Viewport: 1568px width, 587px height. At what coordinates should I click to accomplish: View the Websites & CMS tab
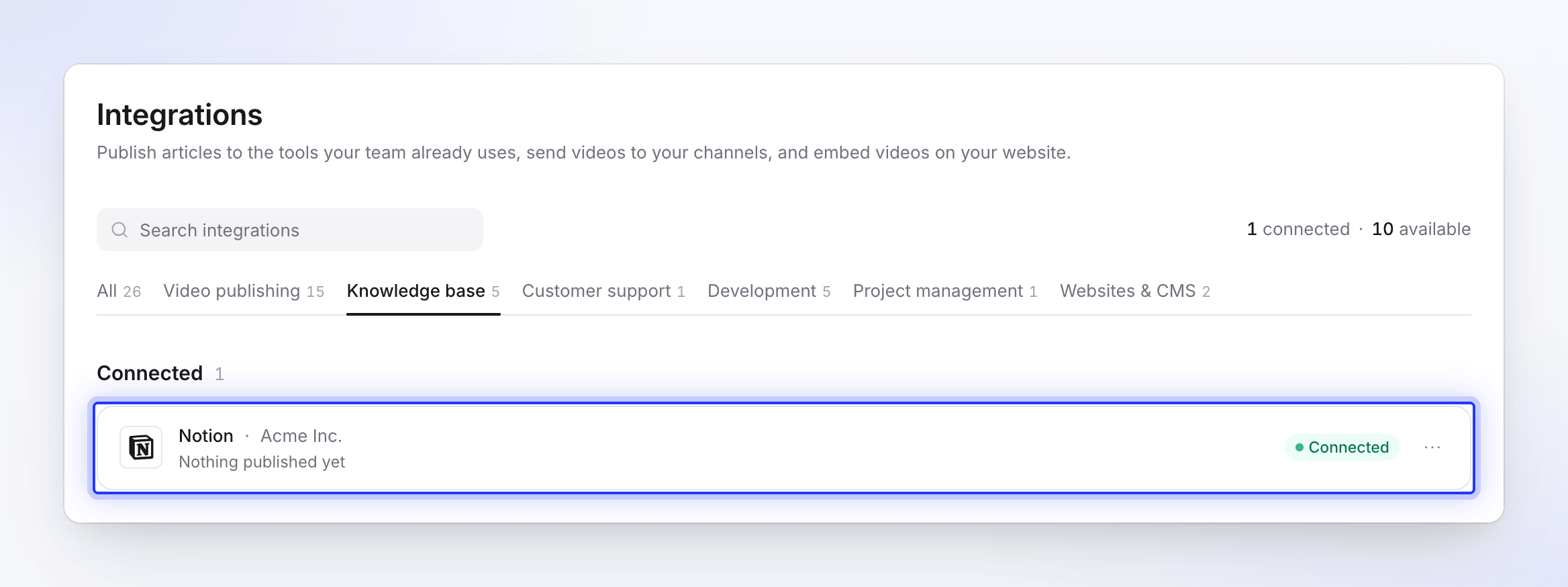[1135, 291]
